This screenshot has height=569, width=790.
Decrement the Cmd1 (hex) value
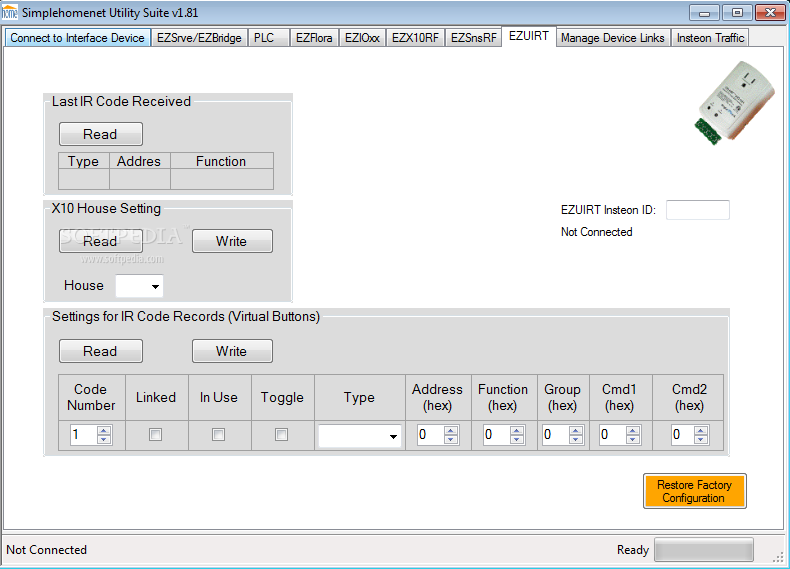click(633, 439)
